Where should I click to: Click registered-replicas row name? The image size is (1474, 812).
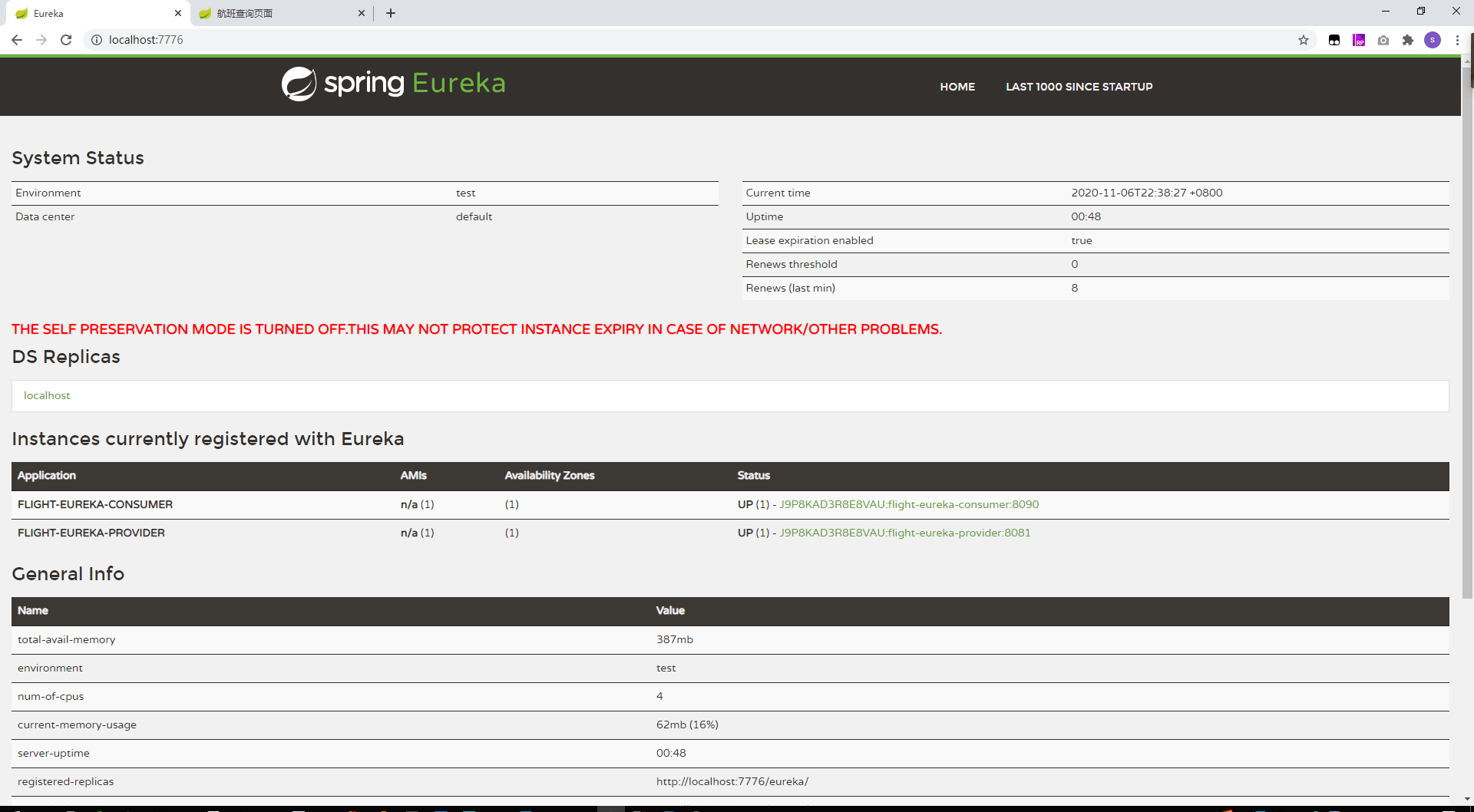[x=66, y=781]
